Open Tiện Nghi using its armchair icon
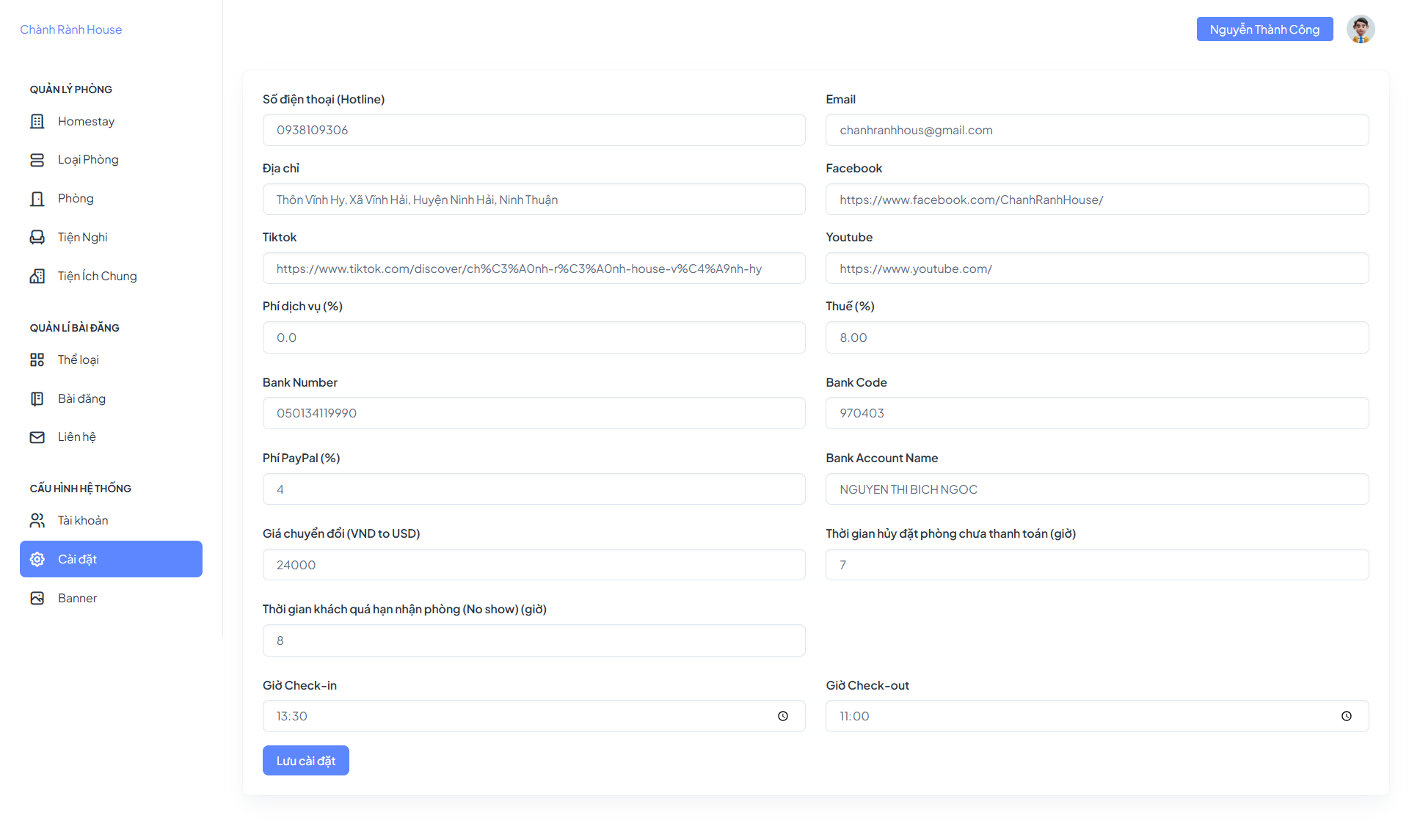This screenshot has height=840, width=1409. pos(37,237)
